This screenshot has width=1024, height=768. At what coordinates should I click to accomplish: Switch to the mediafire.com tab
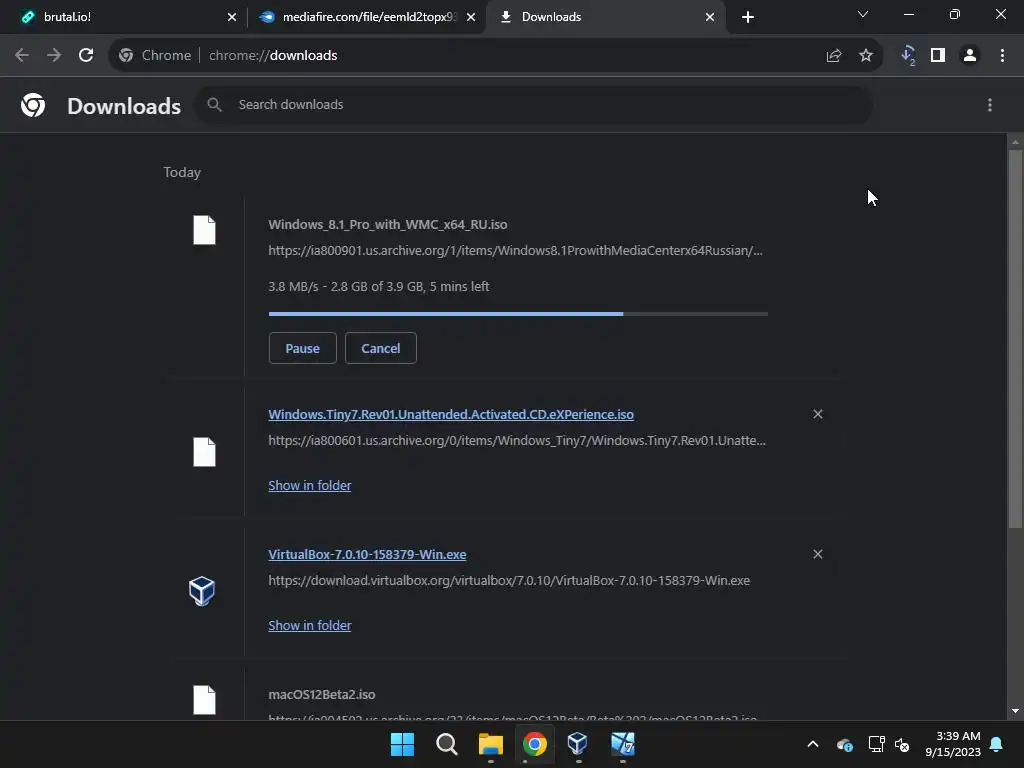pos(366,17)
